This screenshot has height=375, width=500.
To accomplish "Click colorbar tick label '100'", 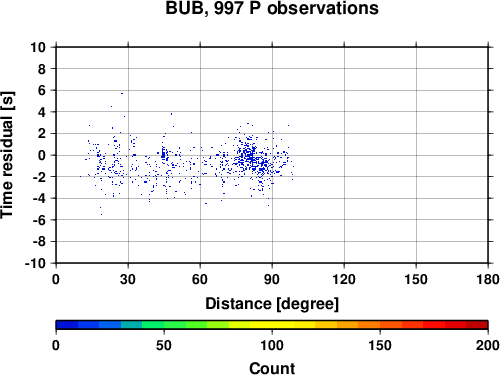I will click(272, 345).
